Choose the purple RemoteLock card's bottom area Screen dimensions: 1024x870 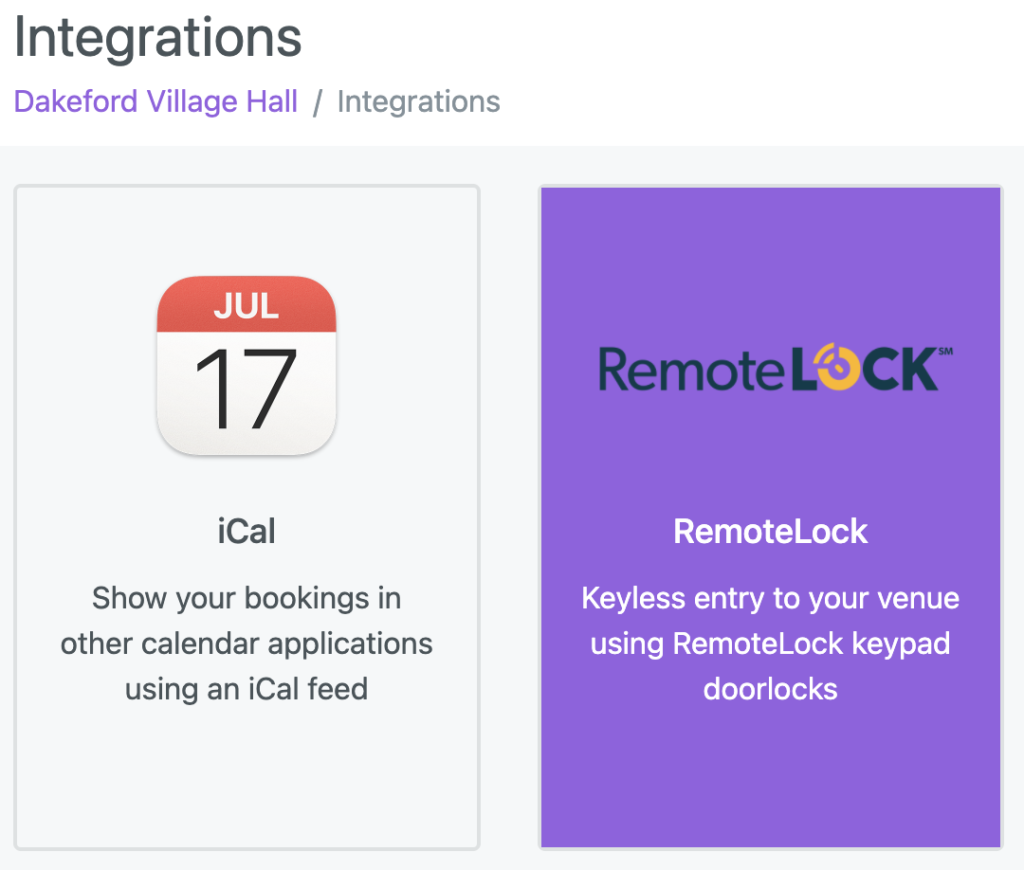(771, 777)
